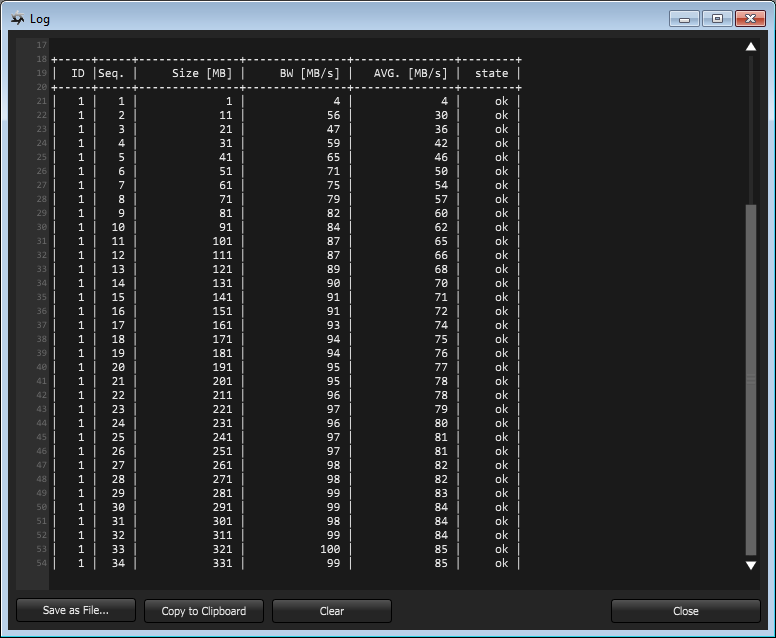Click AVG value 60 in sequence 9 row
The height and width of the screenshot is (638, 776).
click(441, 213)
